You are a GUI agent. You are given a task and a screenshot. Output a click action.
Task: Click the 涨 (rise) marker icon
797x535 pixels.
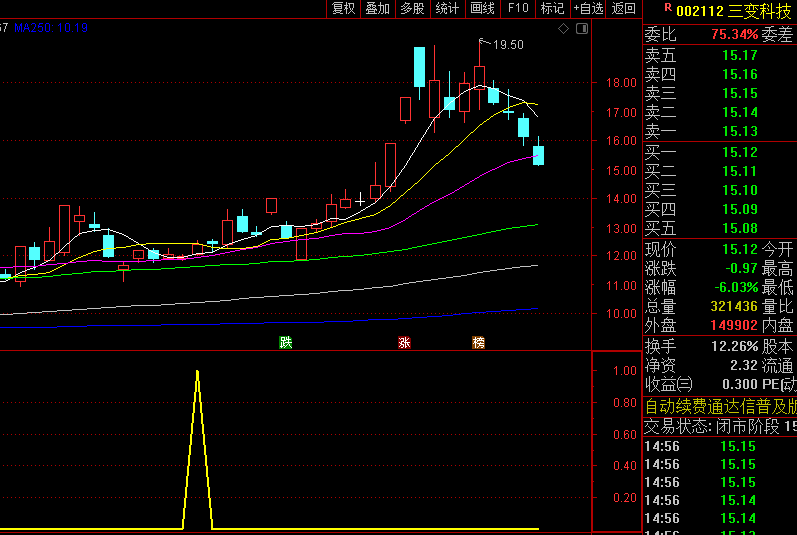pyautogui.click(x=405, y=343)
